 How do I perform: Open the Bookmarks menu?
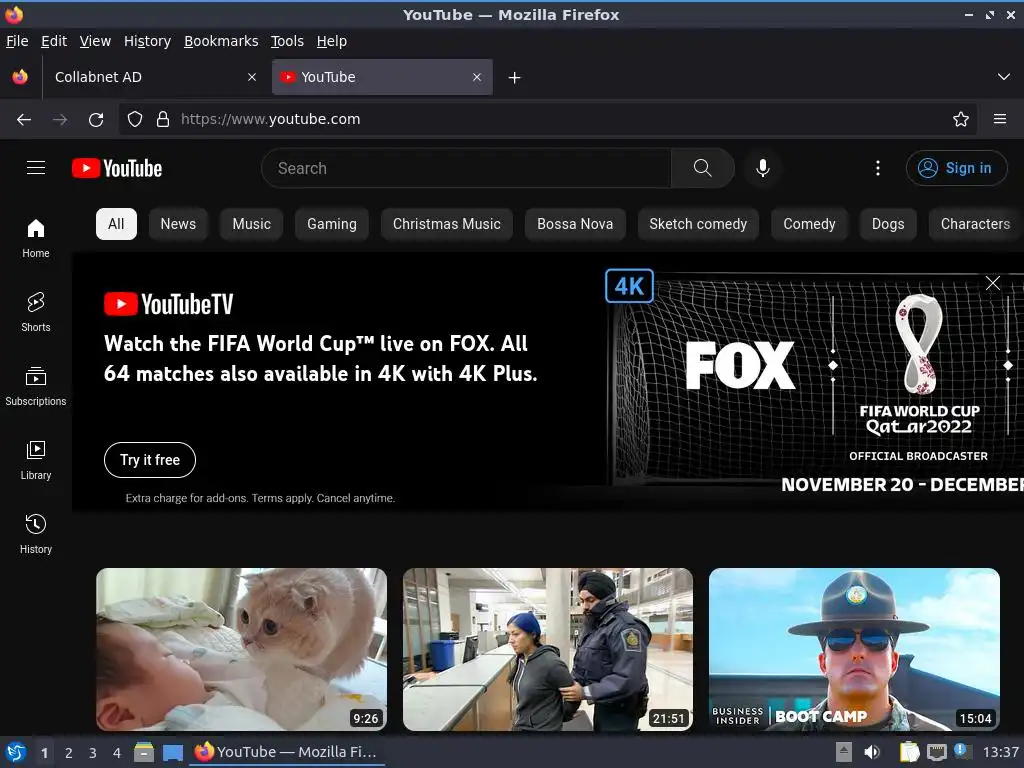click(221, 41)
